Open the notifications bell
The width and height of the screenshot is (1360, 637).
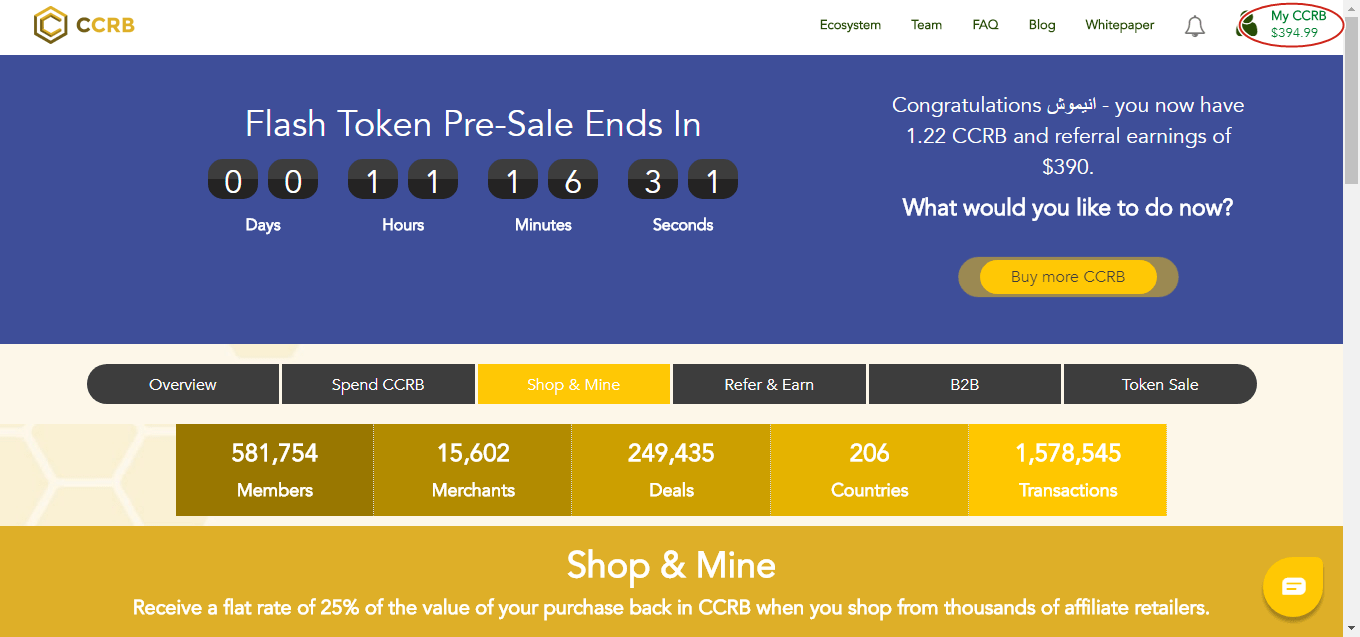tap(1195, 26)
